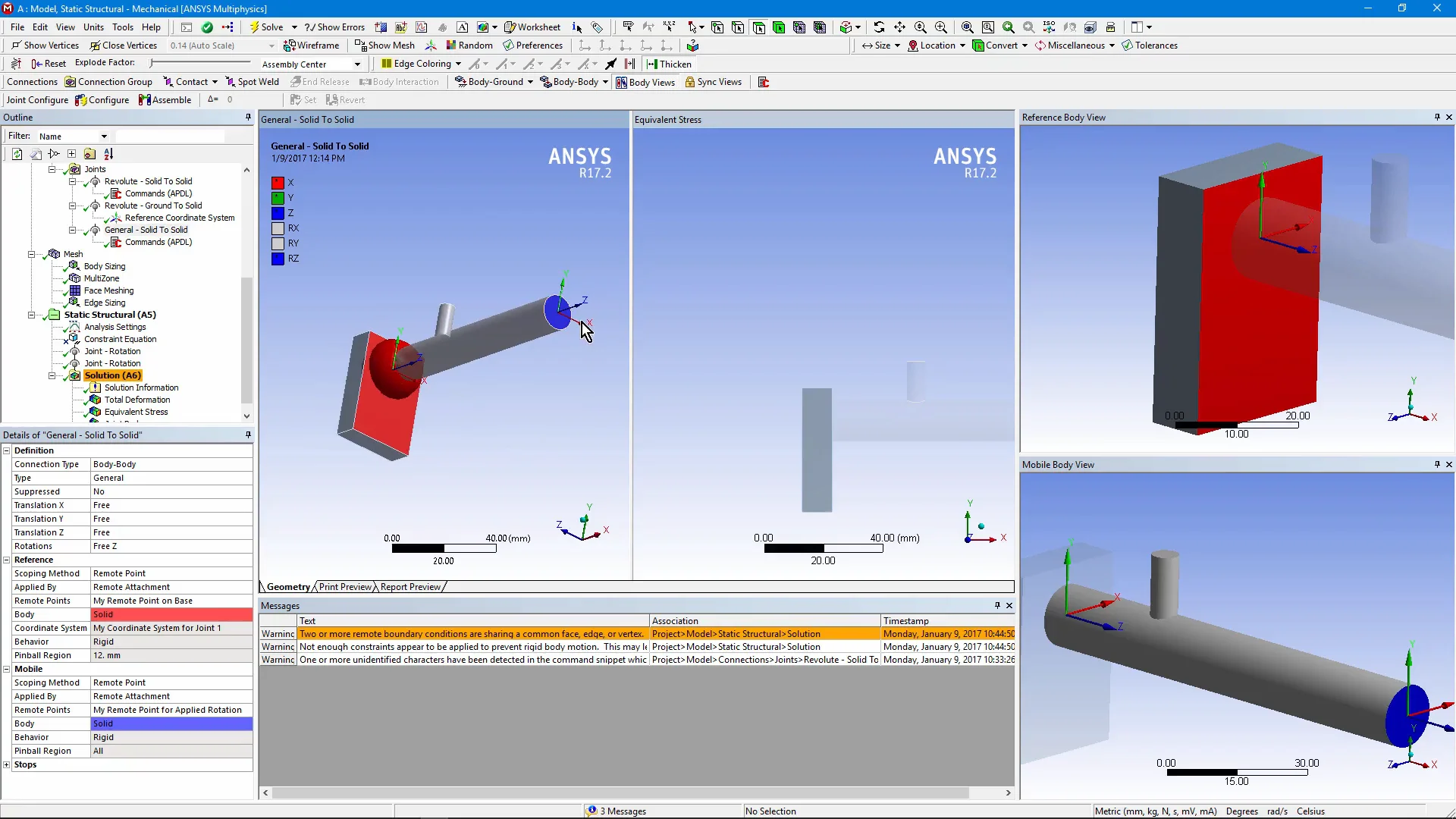Image resolution: width=1456 pixels, height=819 pixels.
Task: Click the Connection Group button
Action: tap(108, 82)
